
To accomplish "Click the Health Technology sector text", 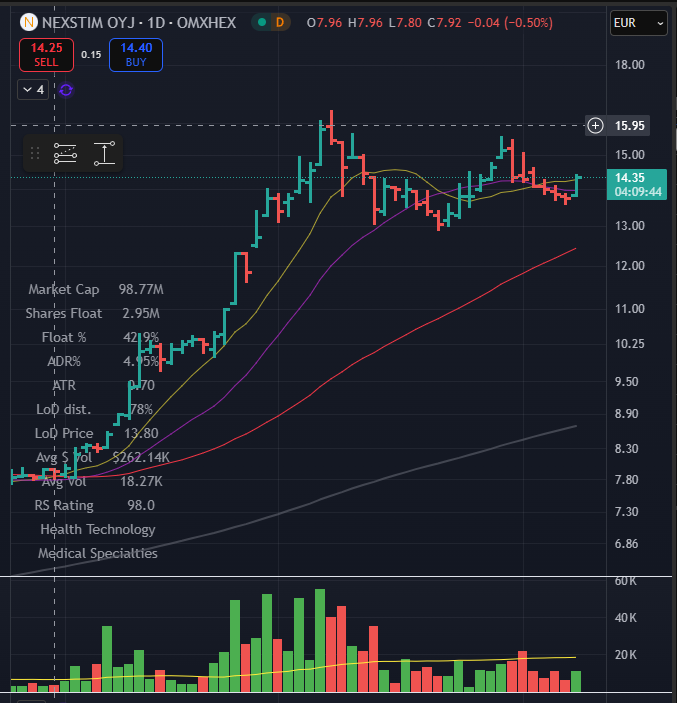I will [x=98, y=529].
